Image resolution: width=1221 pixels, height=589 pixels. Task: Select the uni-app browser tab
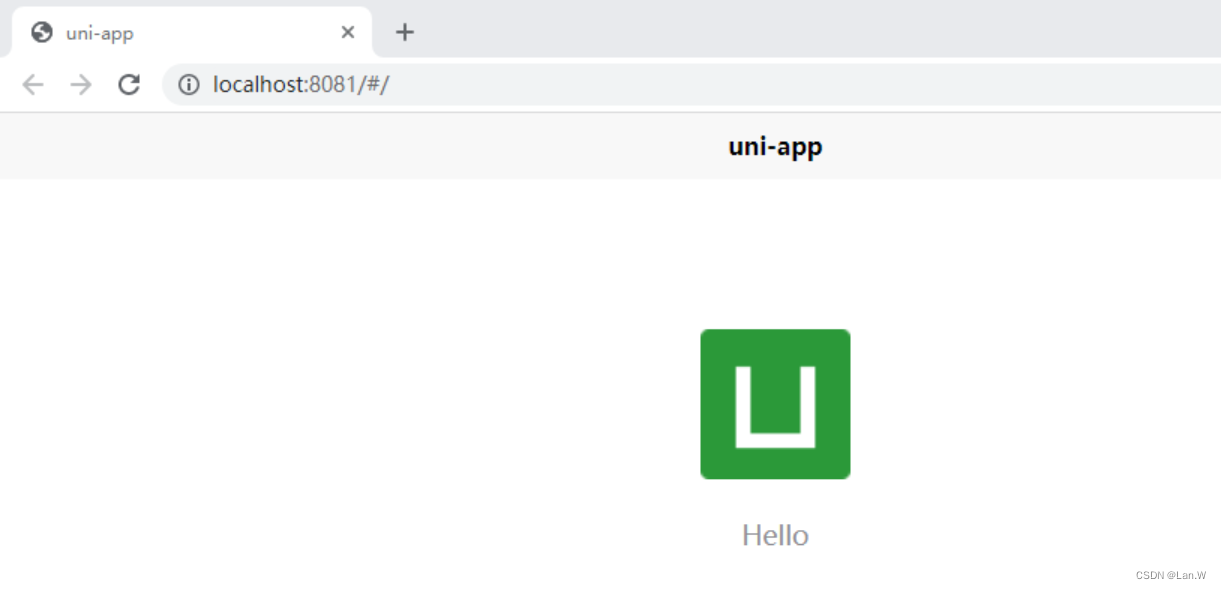coord(192,32)
